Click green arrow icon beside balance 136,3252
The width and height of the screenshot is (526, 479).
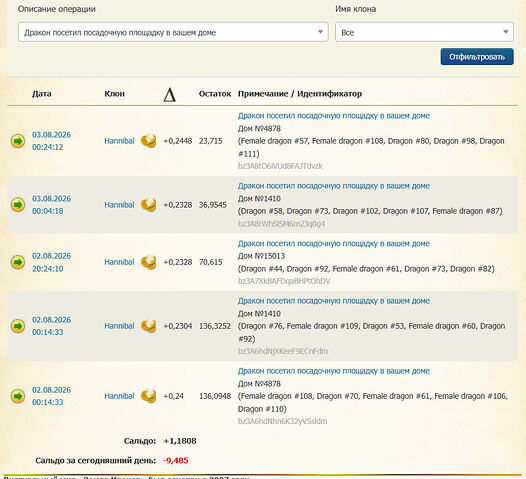pos(18,326)
